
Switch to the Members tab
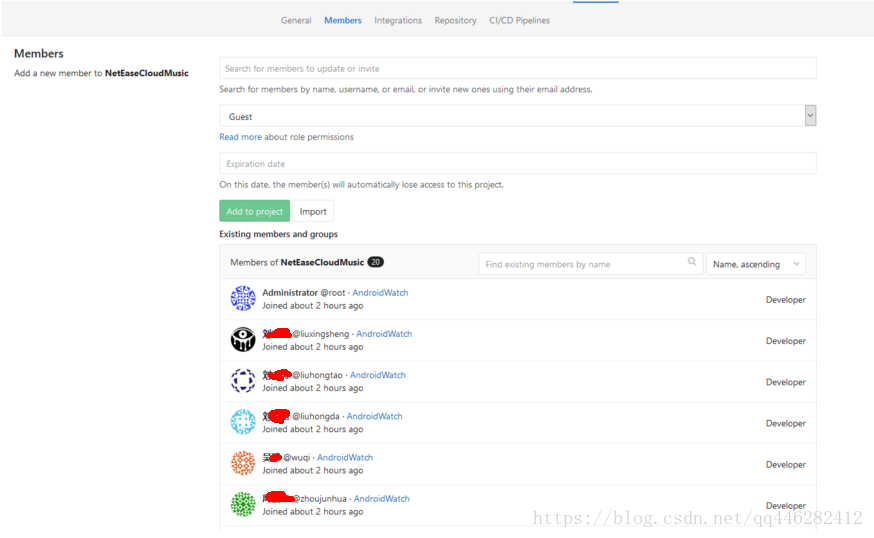click(x=343, y=21)
